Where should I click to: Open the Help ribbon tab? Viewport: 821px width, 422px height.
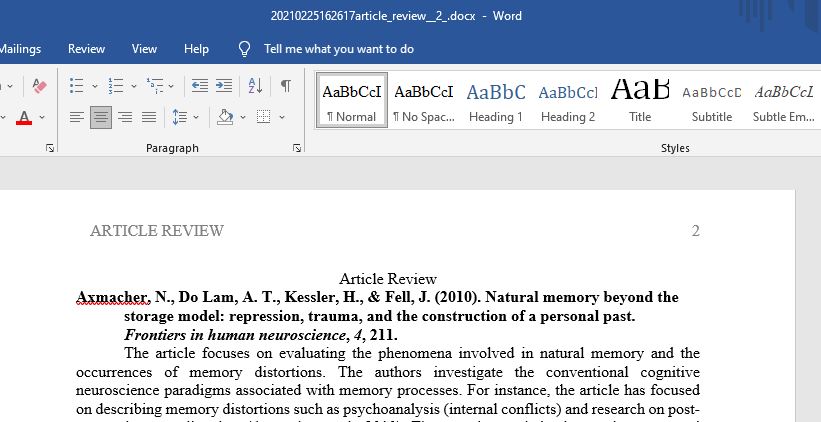(196, 49)
